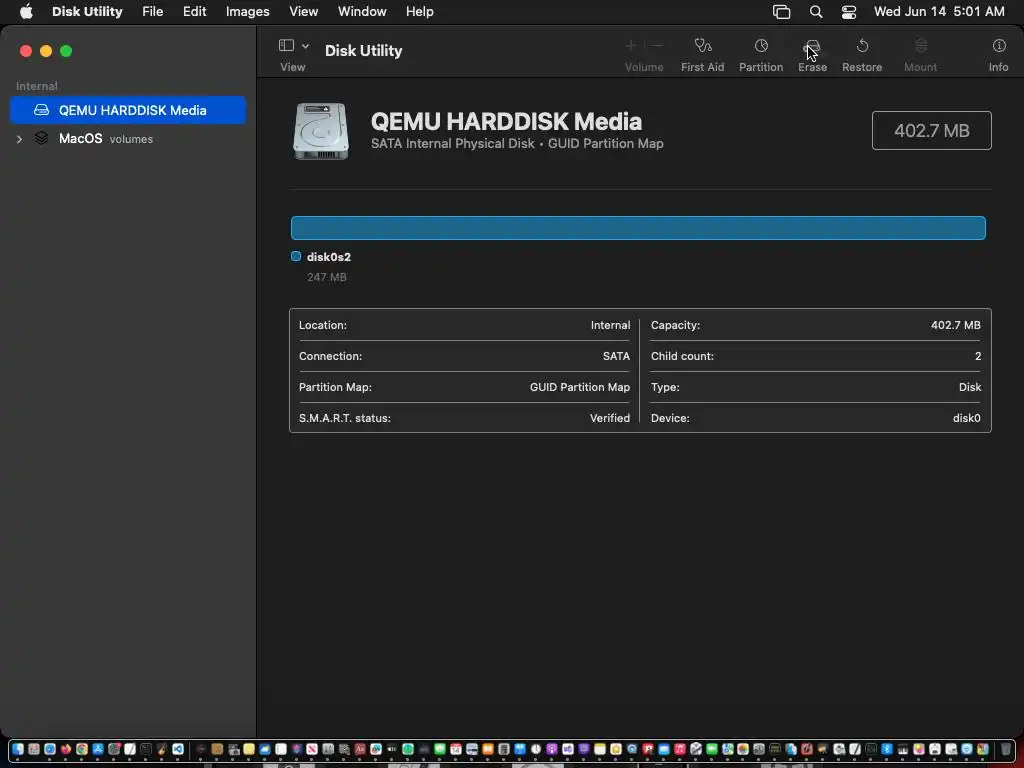The width and height of the screenshot is (1024, 768).
Task: Click the Mount toolbar icon
Action: point(921,46)
